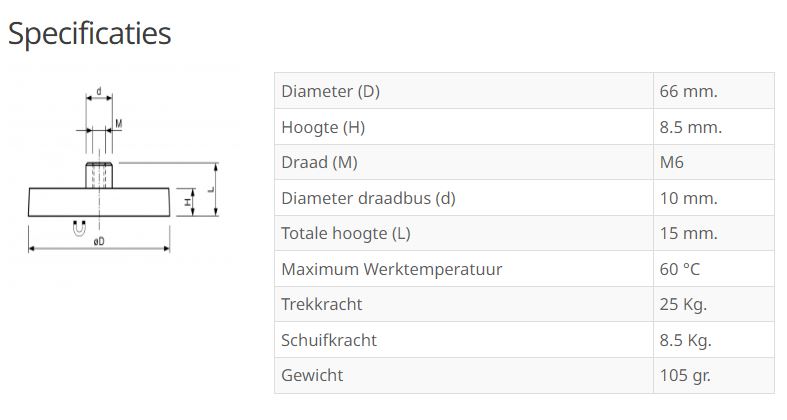The width and height of the screenshot is (787, 420).
Task: Click the 10 mm. value cell
Action: 688,198
